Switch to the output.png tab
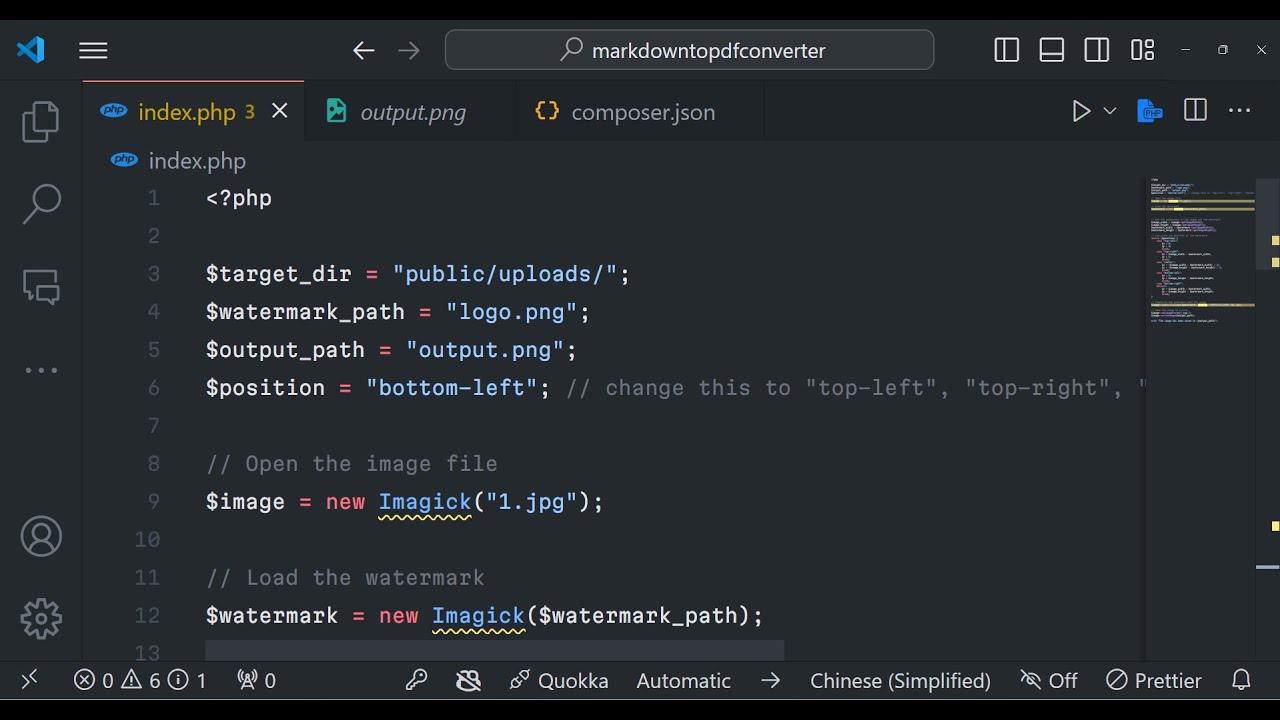The height and width of the screenshot is (720, 1280). [x=412, y=112]
